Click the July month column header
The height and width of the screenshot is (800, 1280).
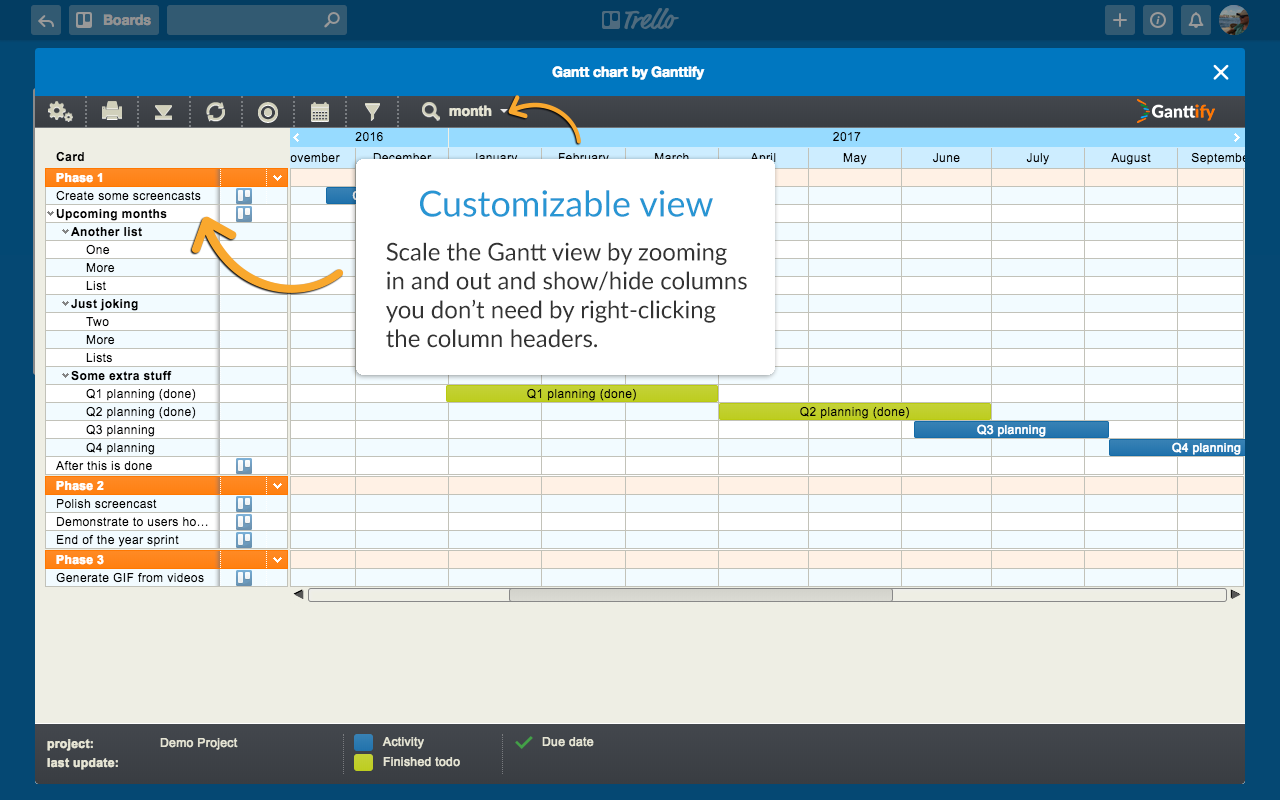(x=1038, y=158)
